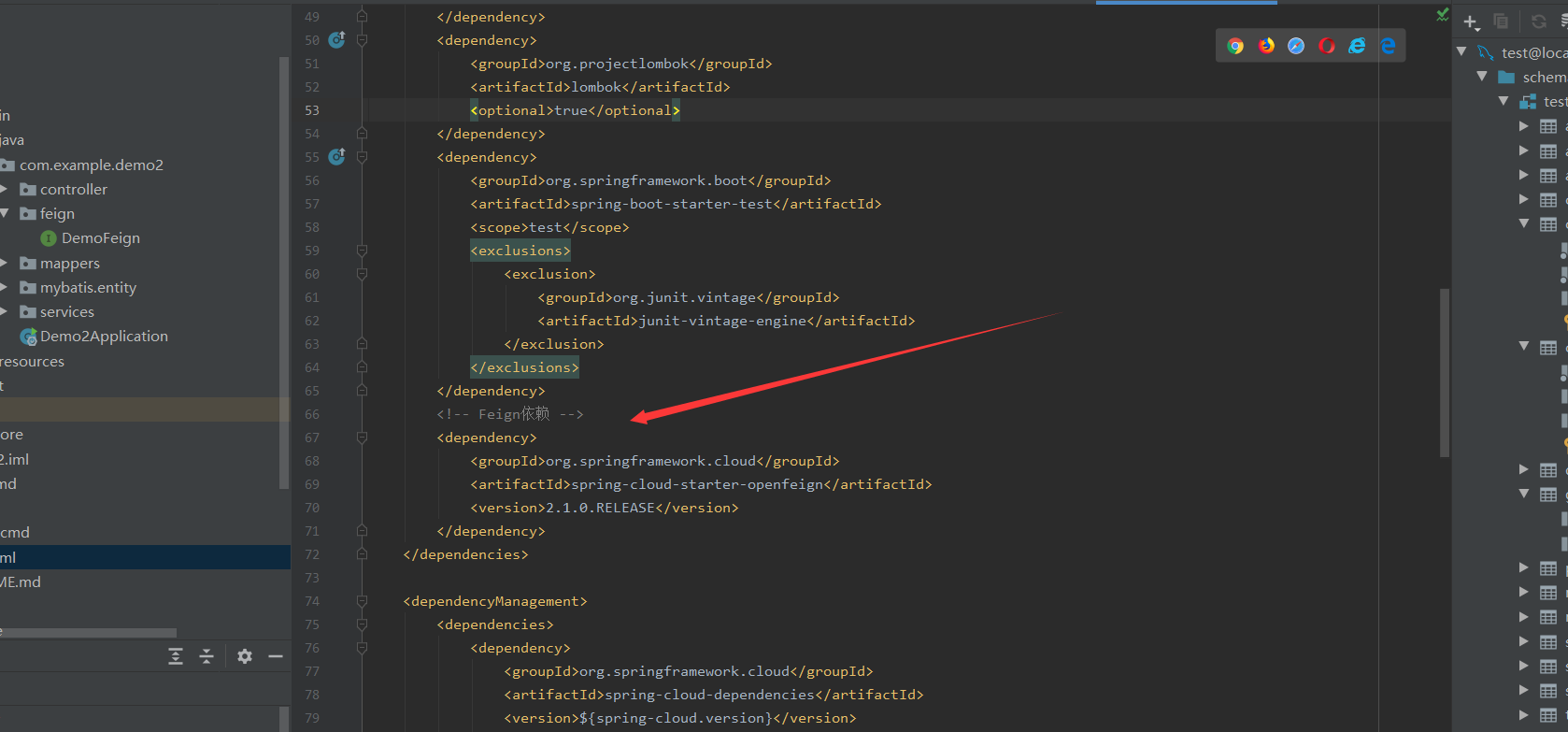Fold the exclusions block at line 59
The height and width of the screenshot is (732, 1568).
[x=362, y=251]
